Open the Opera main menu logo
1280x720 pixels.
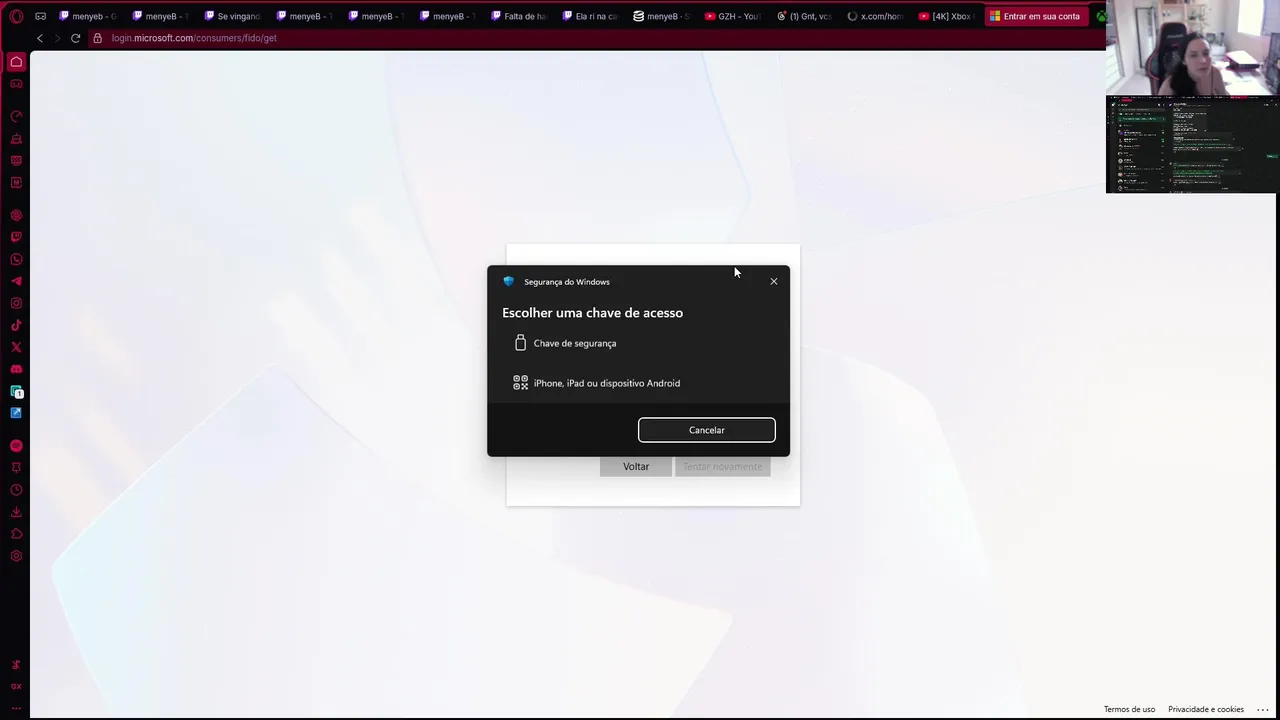coord(16,16)
